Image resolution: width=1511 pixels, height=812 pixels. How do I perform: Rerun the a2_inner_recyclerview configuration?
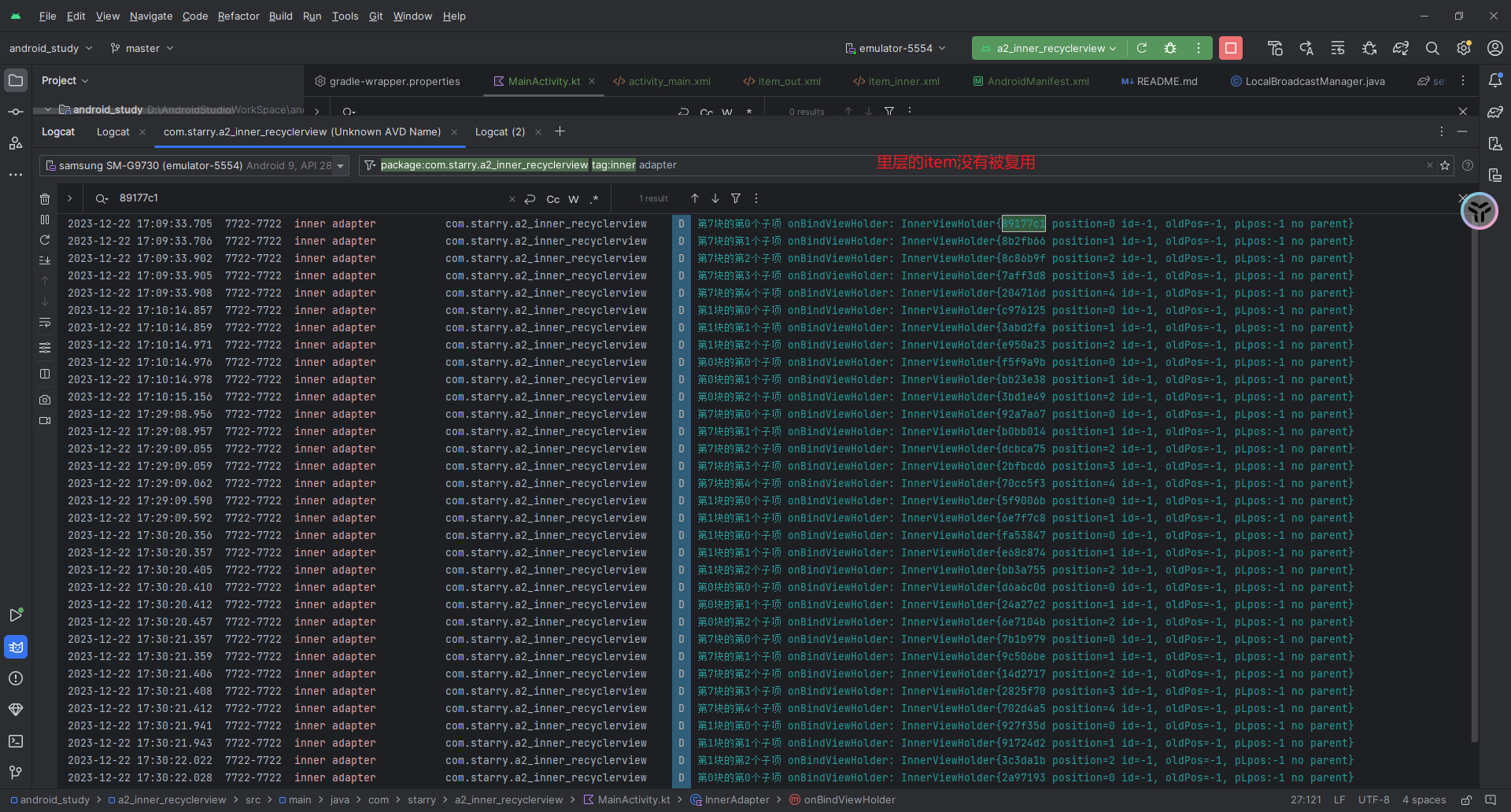tap(1142, 48)
